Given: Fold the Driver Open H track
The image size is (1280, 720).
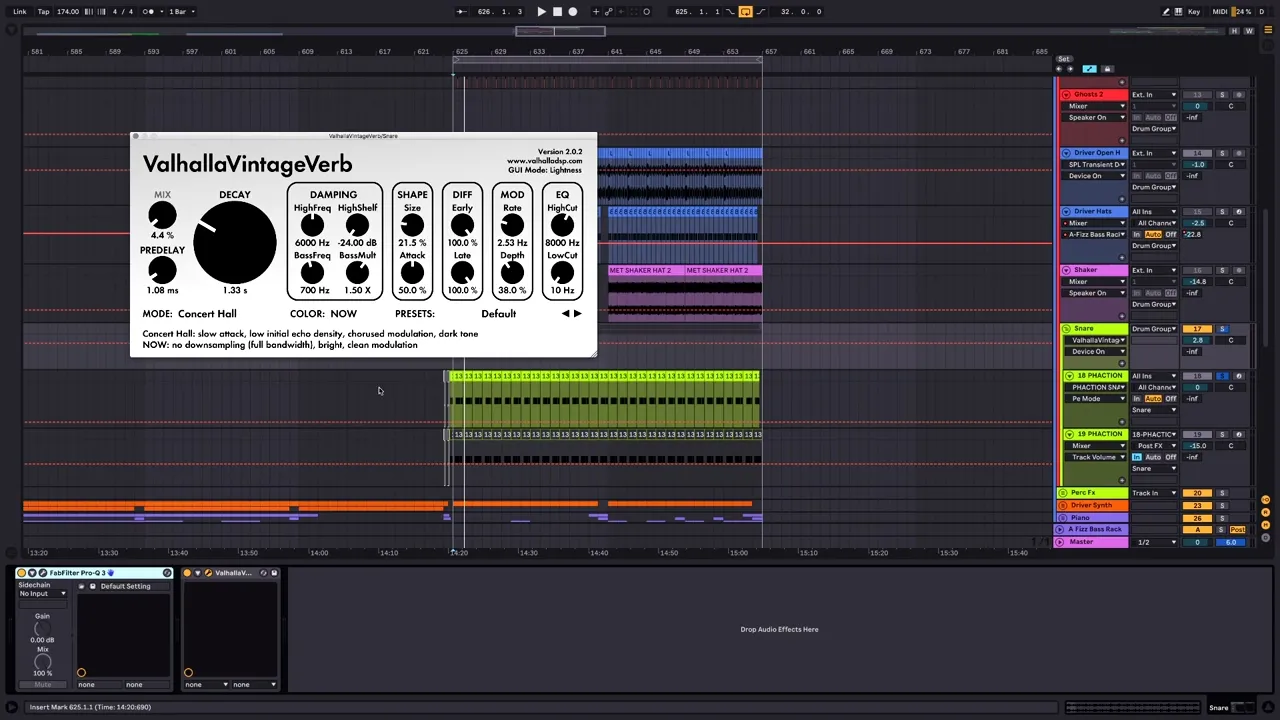Looking at the screenshot, I should tap(1067, 153).
